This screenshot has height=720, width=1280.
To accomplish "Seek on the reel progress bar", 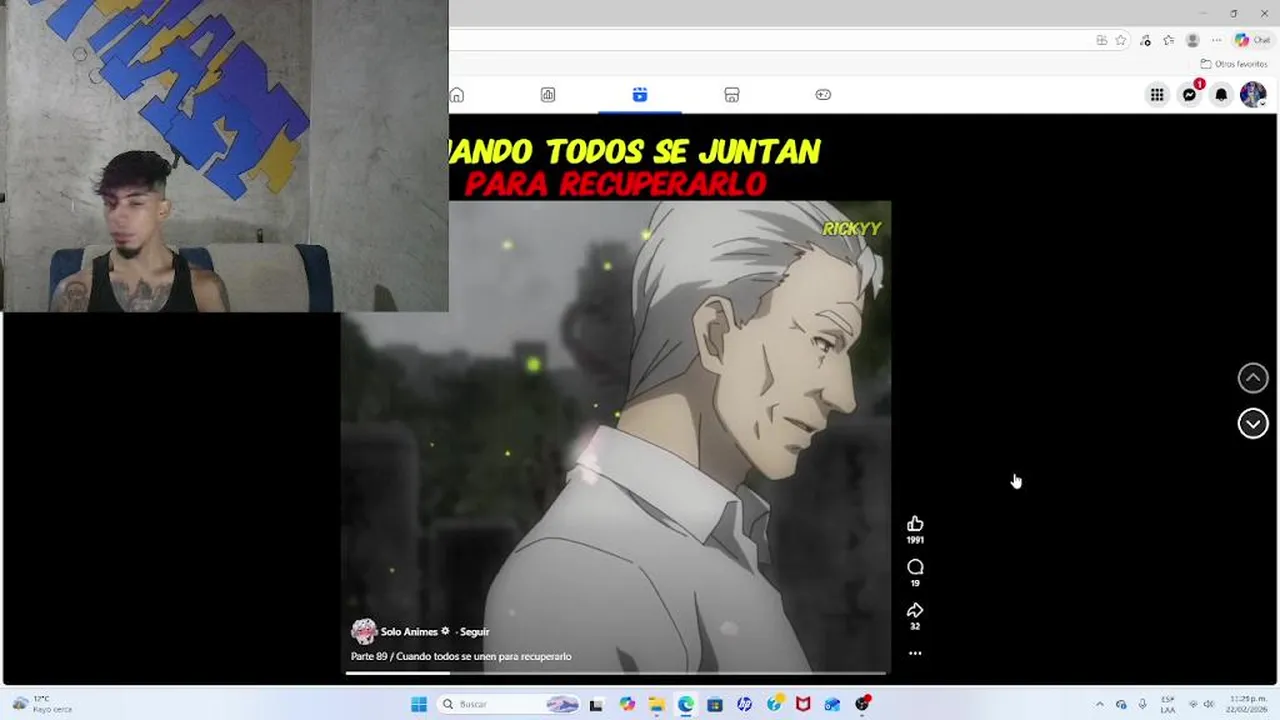I will (x=616, y=673).
